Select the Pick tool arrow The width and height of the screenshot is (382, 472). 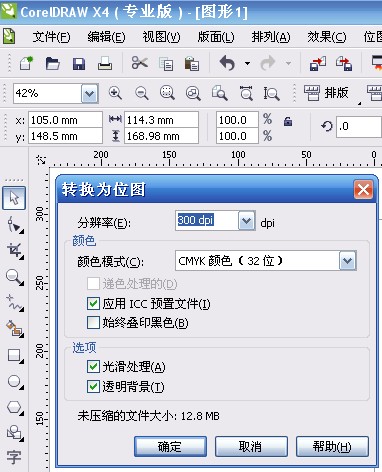(14, 198)
